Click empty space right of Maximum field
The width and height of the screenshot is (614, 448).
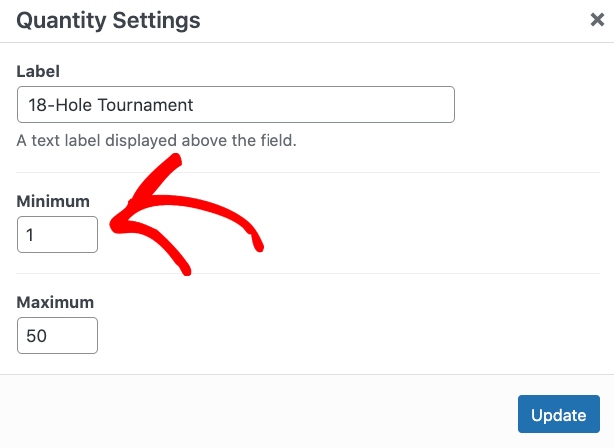tap(350, 336)
